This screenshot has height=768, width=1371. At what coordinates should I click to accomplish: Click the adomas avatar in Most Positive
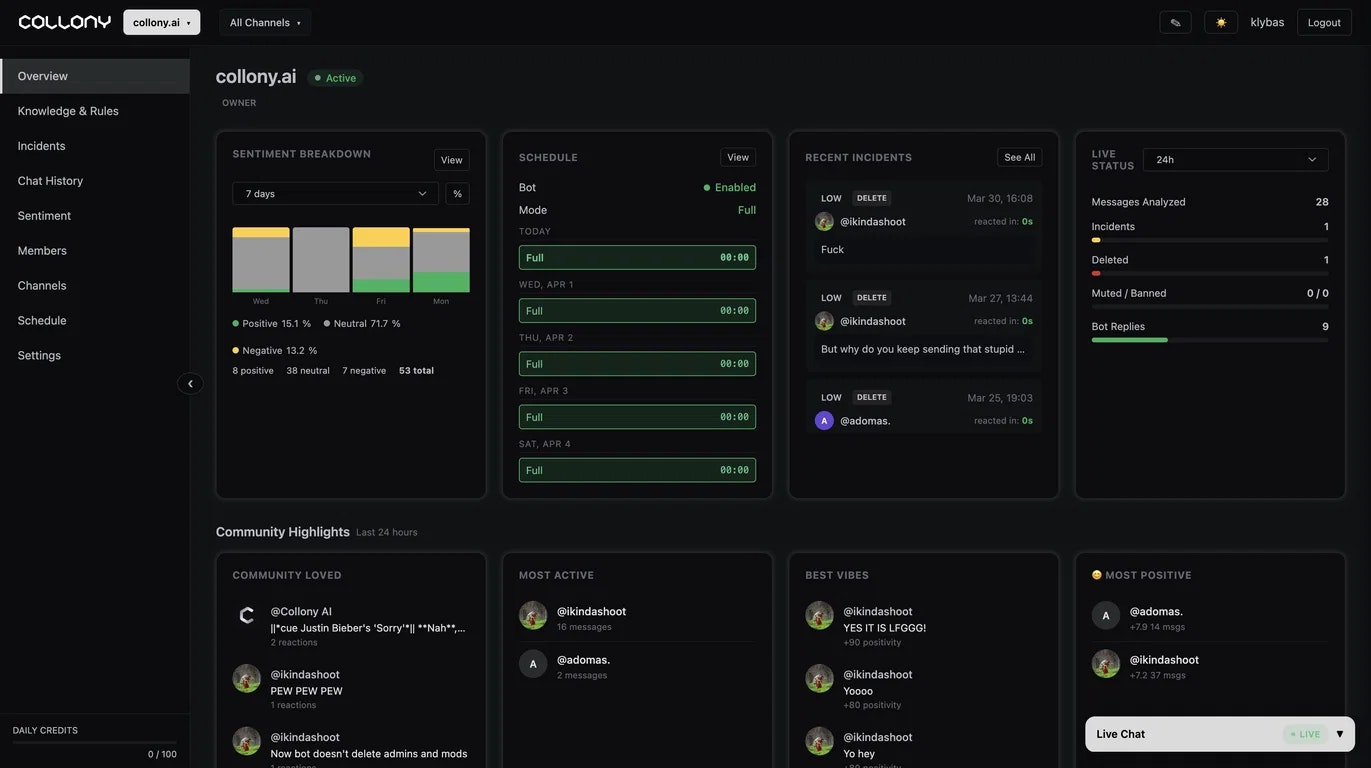click(x=1105, y=615)
